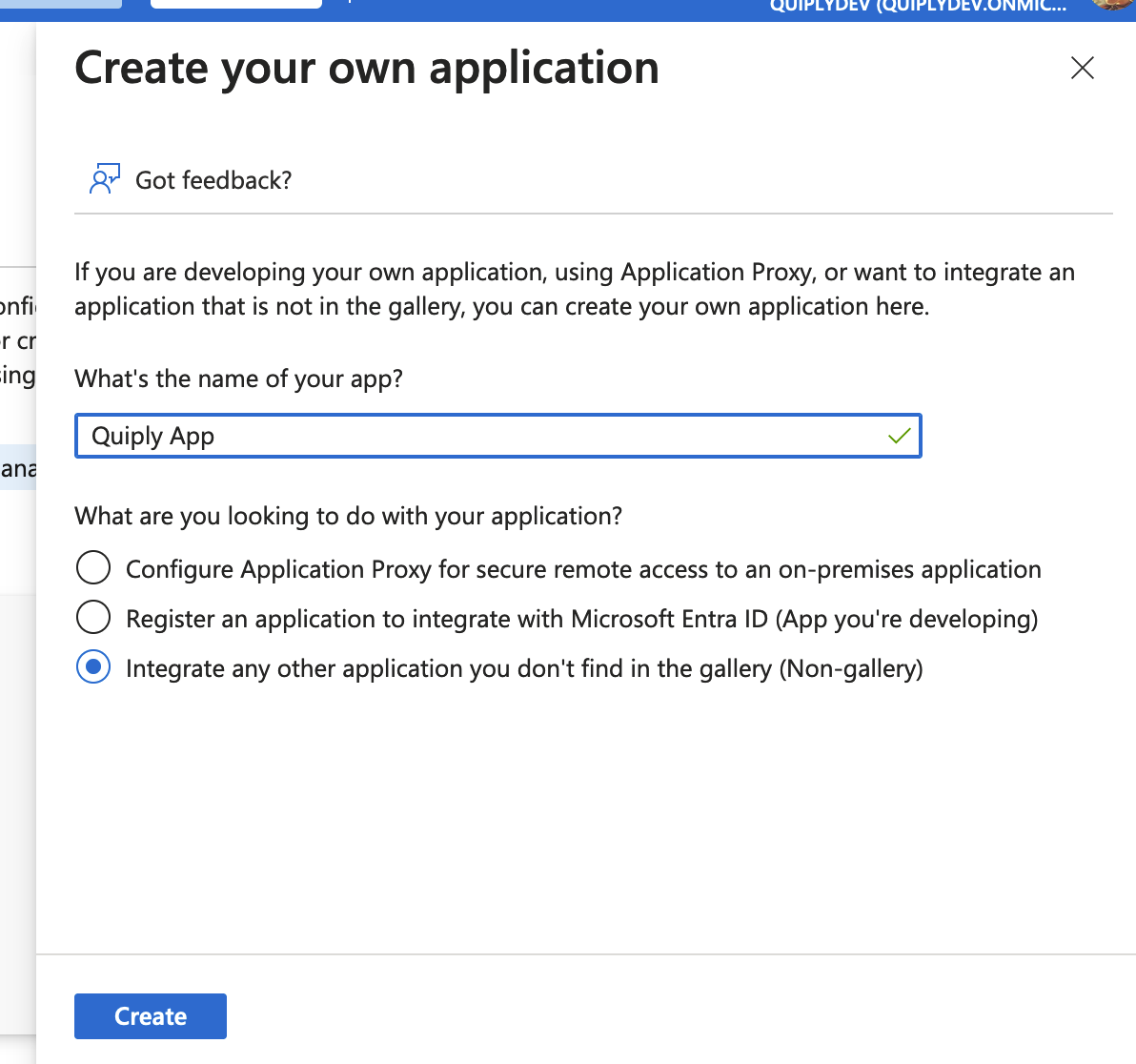Click the green validation checkmark in name field
1136x1064 pixels.
[x=899, y=436]
